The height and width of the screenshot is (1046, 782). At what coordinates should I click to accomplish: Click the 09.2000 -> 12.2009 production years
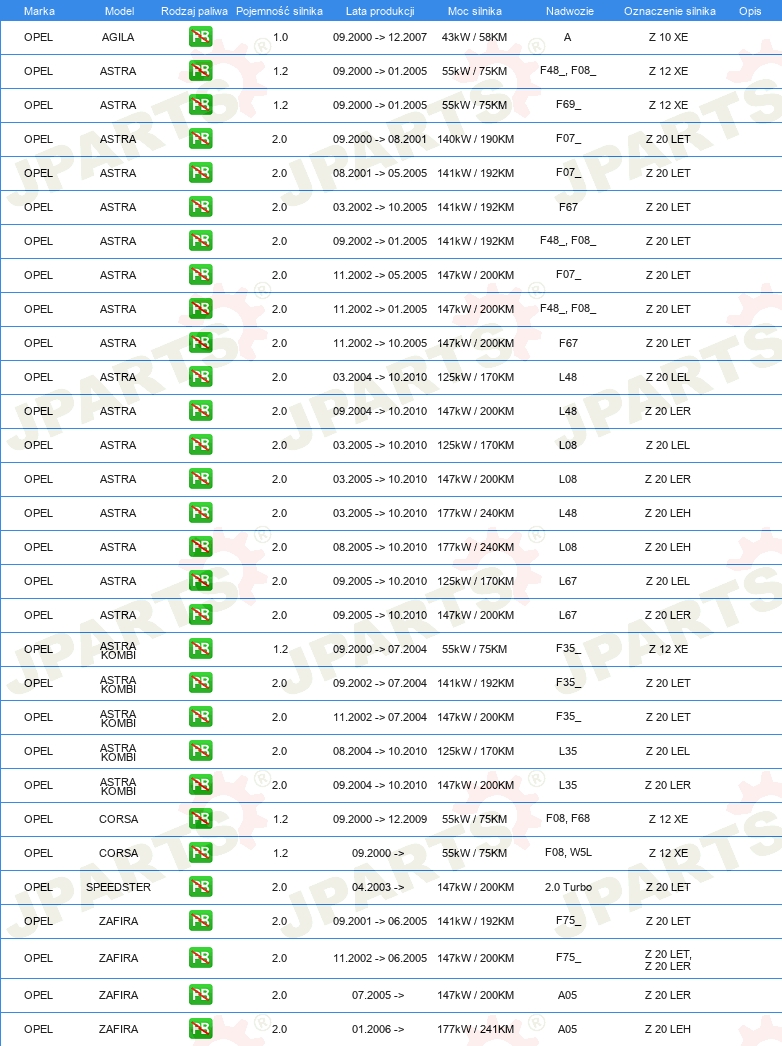pyautogui.click(x=380, y=819)
